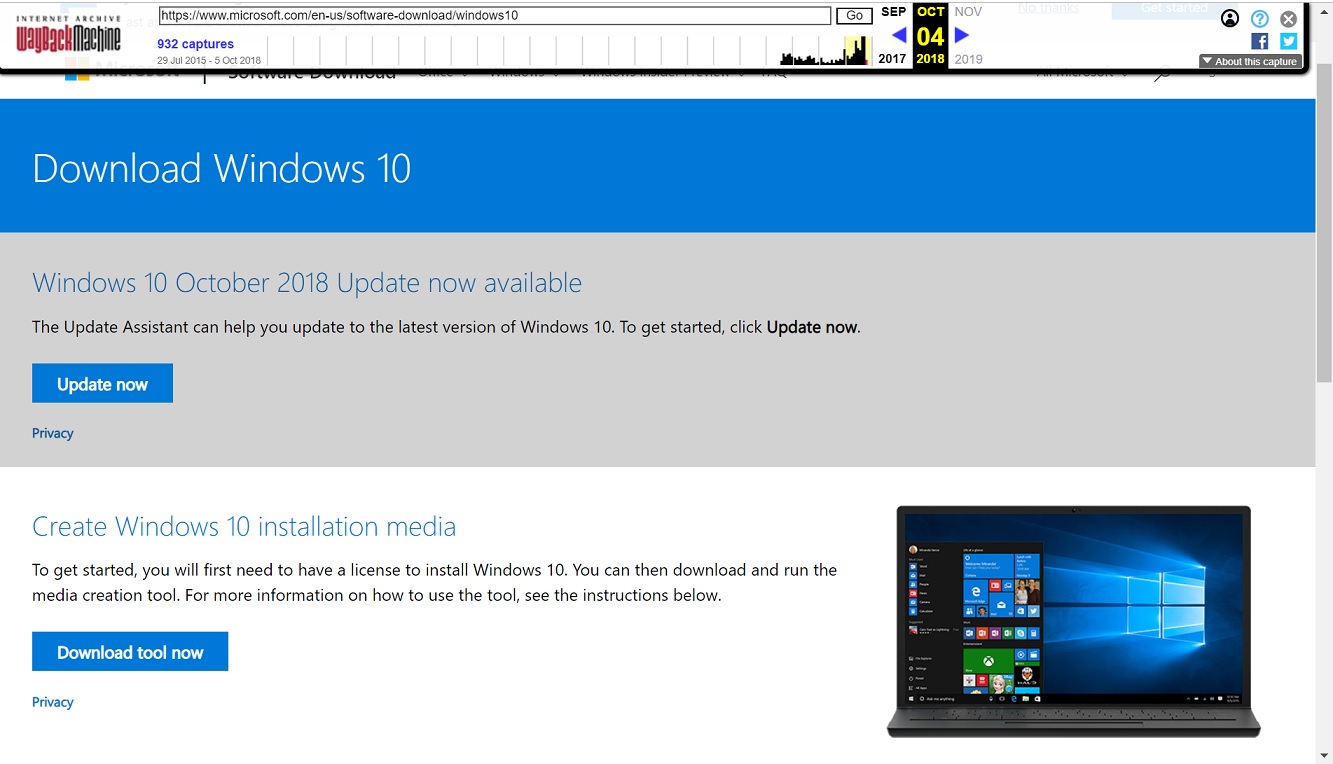Click the Download tool now button

130,652
